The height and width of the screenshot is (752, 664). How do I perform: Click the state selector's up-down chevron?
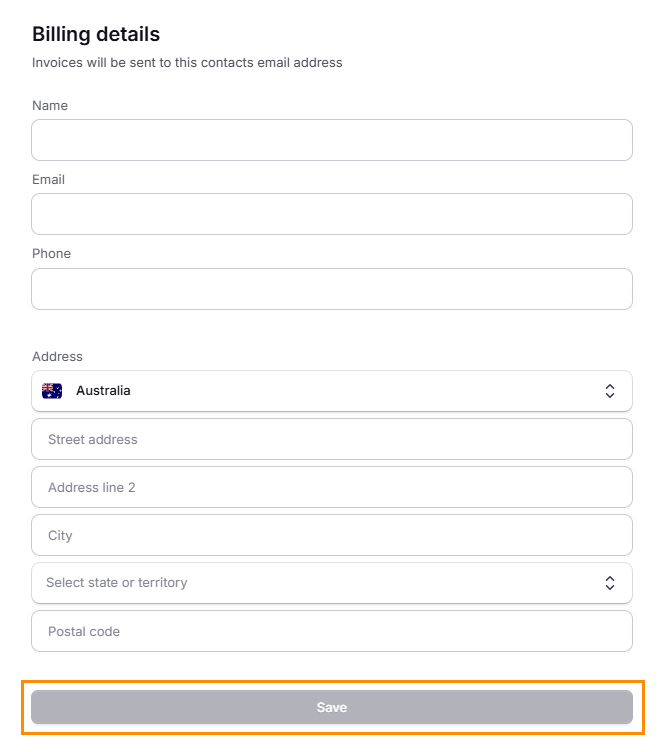(610, 583)
